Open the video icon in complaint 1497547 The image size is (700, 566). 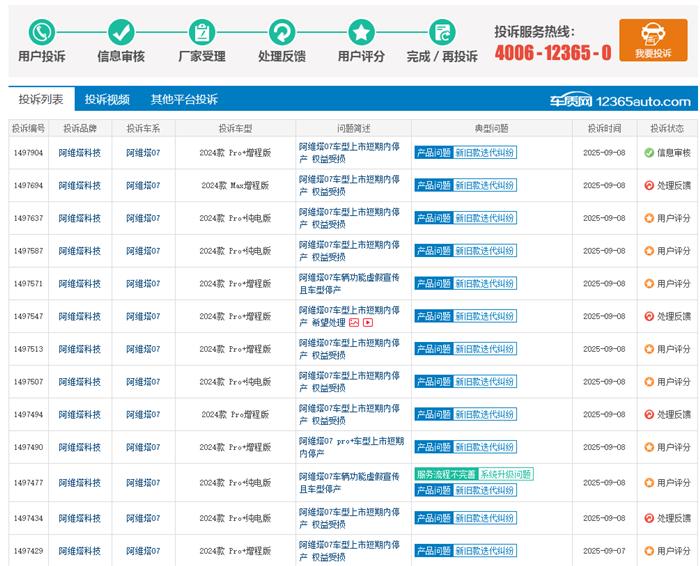[368, 323]
